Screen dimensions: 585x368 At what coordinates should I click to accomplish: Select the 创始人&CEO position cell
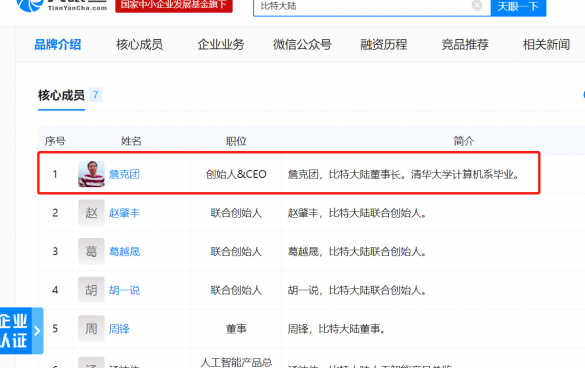(x=236, y=174)
